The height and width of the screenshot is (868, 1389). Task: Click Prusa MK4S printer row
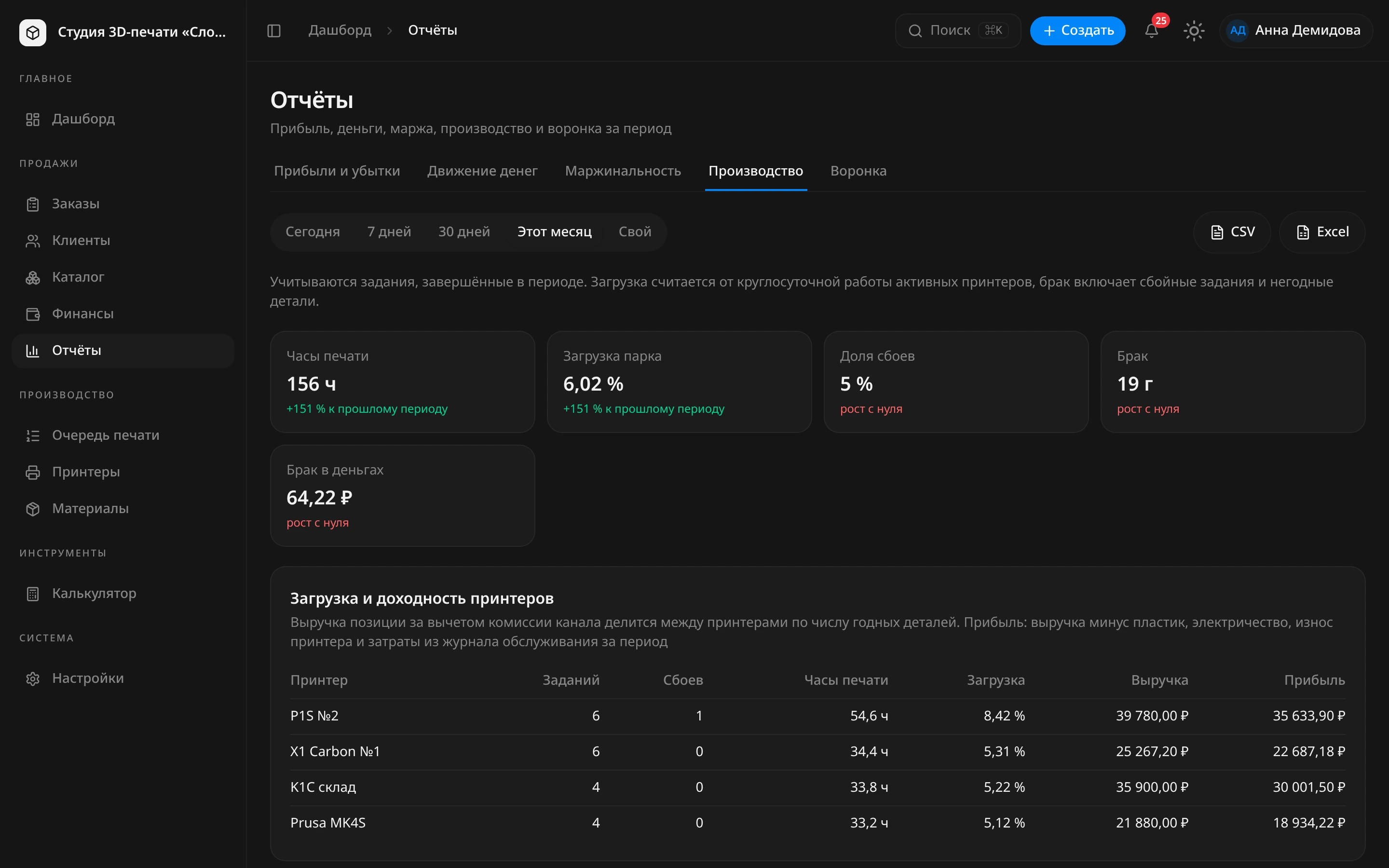coord(817,823)
